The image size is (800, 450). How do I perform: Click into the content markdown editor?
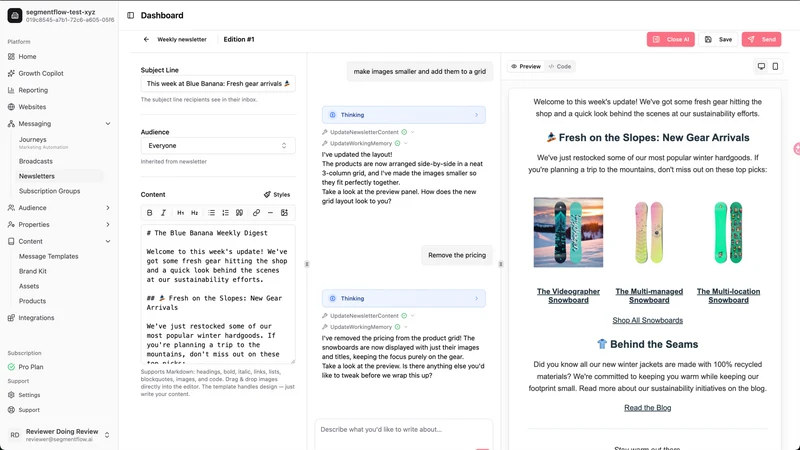218,294
